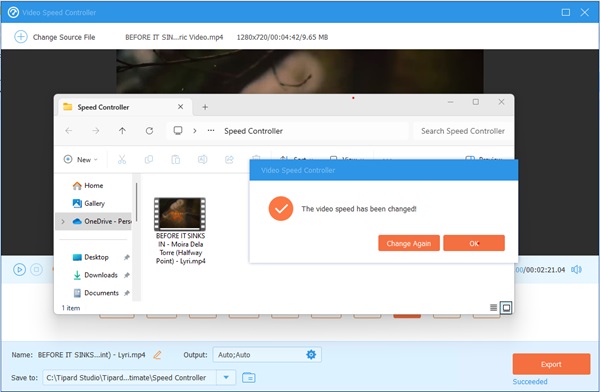Open output settings gear icon
This screenshot has height=392, width=600.
point(311,354)
